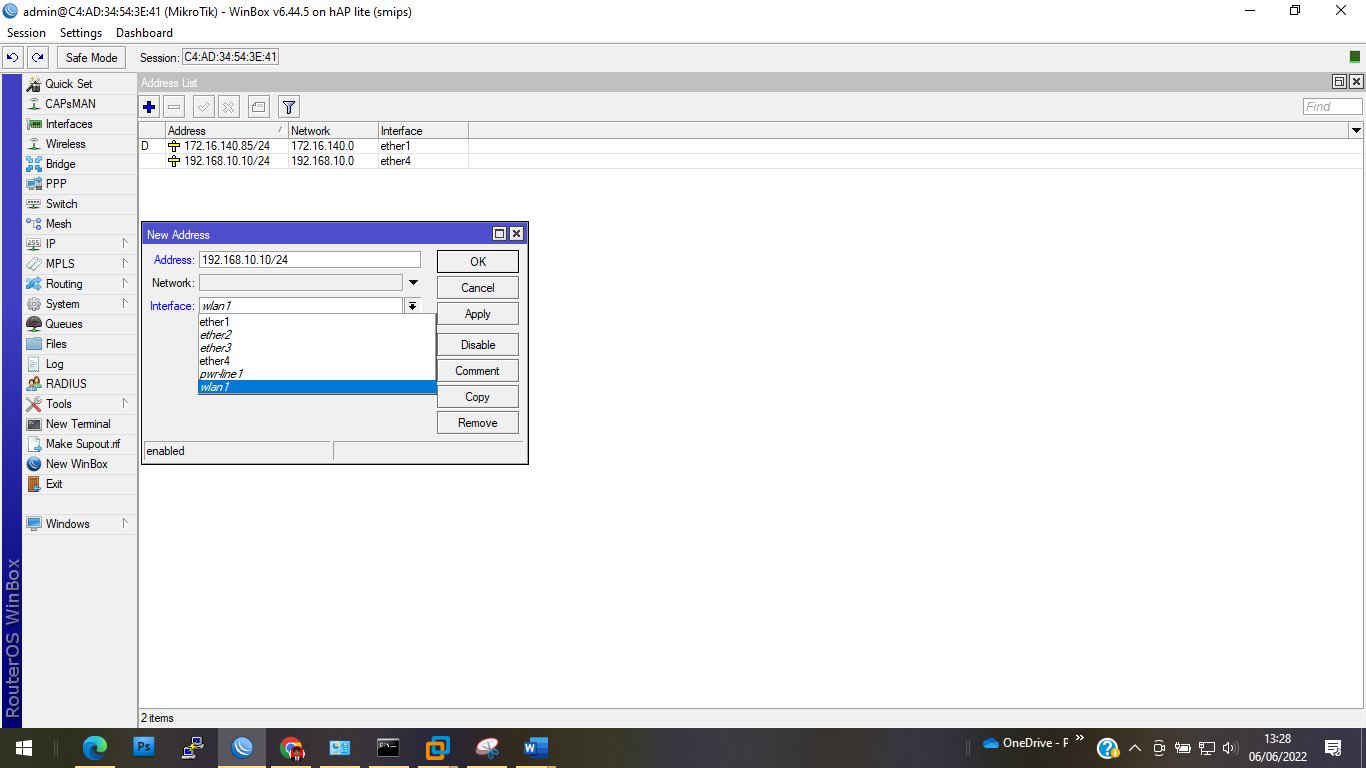Screen dimensions: 1366x768
Task: Open the Dashboard menu
Action: tap(144, 33)
